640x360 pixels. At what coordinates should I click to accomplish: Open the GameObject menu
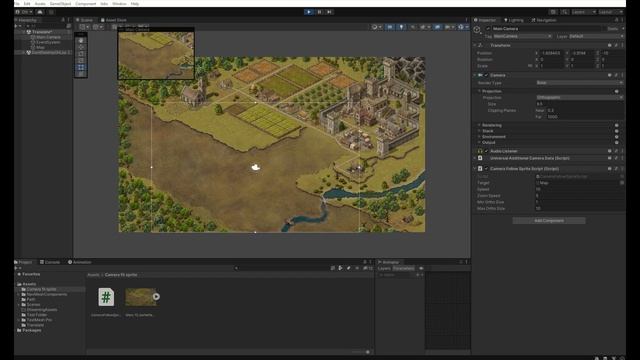[60, 4]
